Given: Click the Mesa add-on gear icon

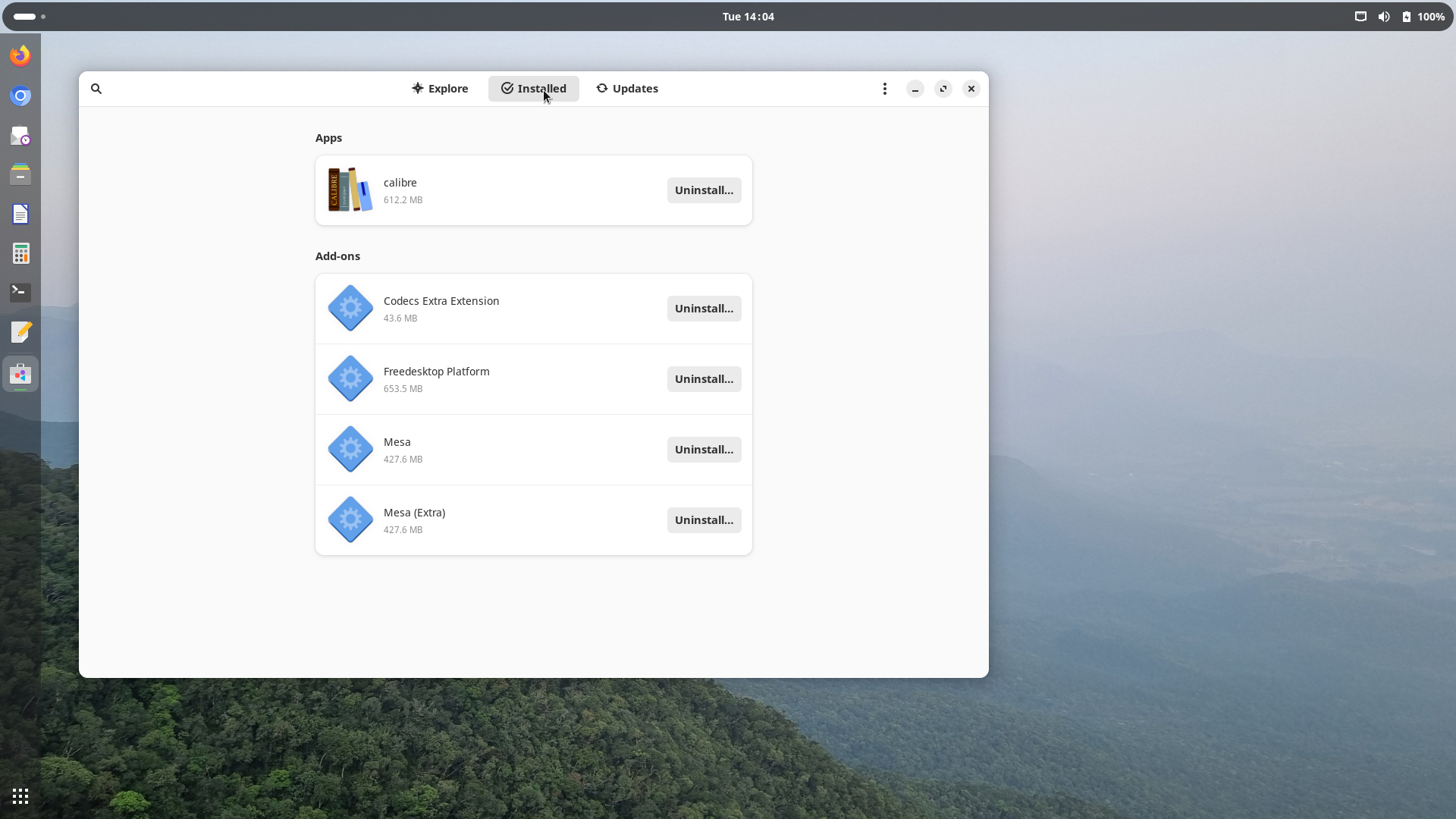Looking at the screenshot, I should (x=350, y=449).
